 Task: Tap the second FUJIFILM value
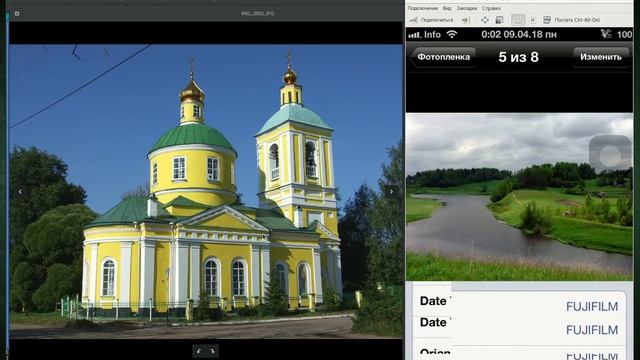[x=592, y=330]
